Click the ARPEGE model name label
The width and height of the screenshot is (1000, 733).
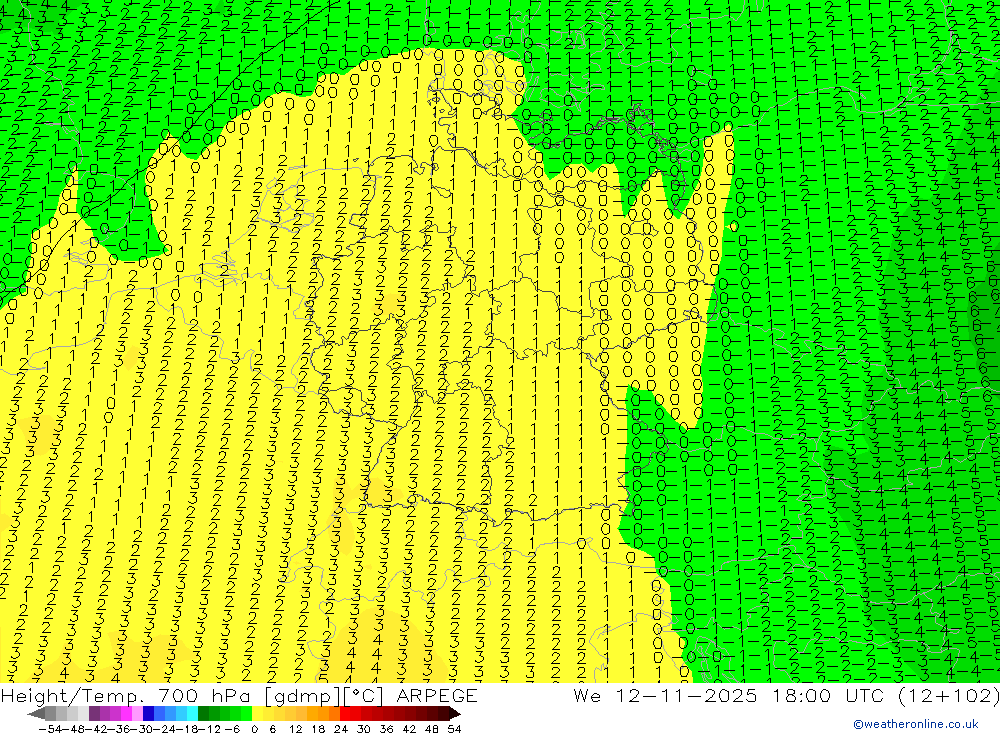click(437, 695)
